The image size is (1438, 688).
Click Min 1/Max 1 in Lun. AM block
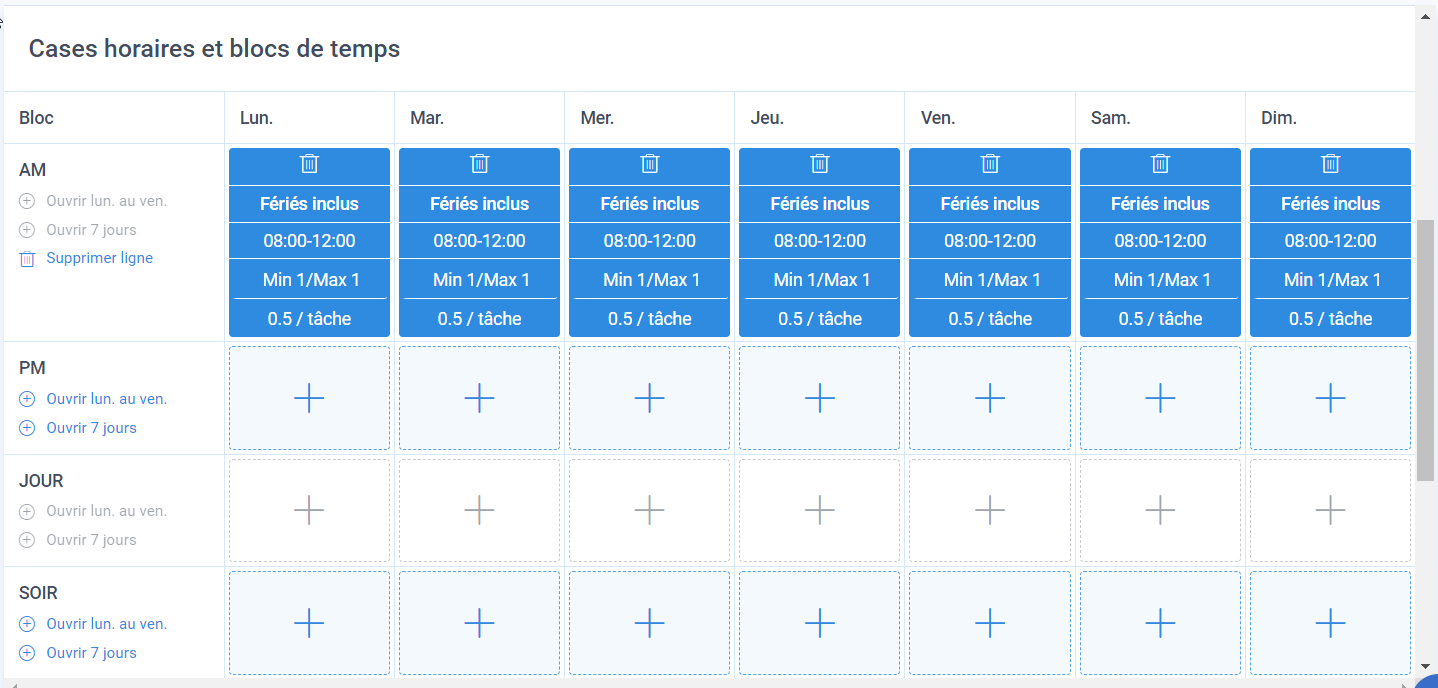309,280
